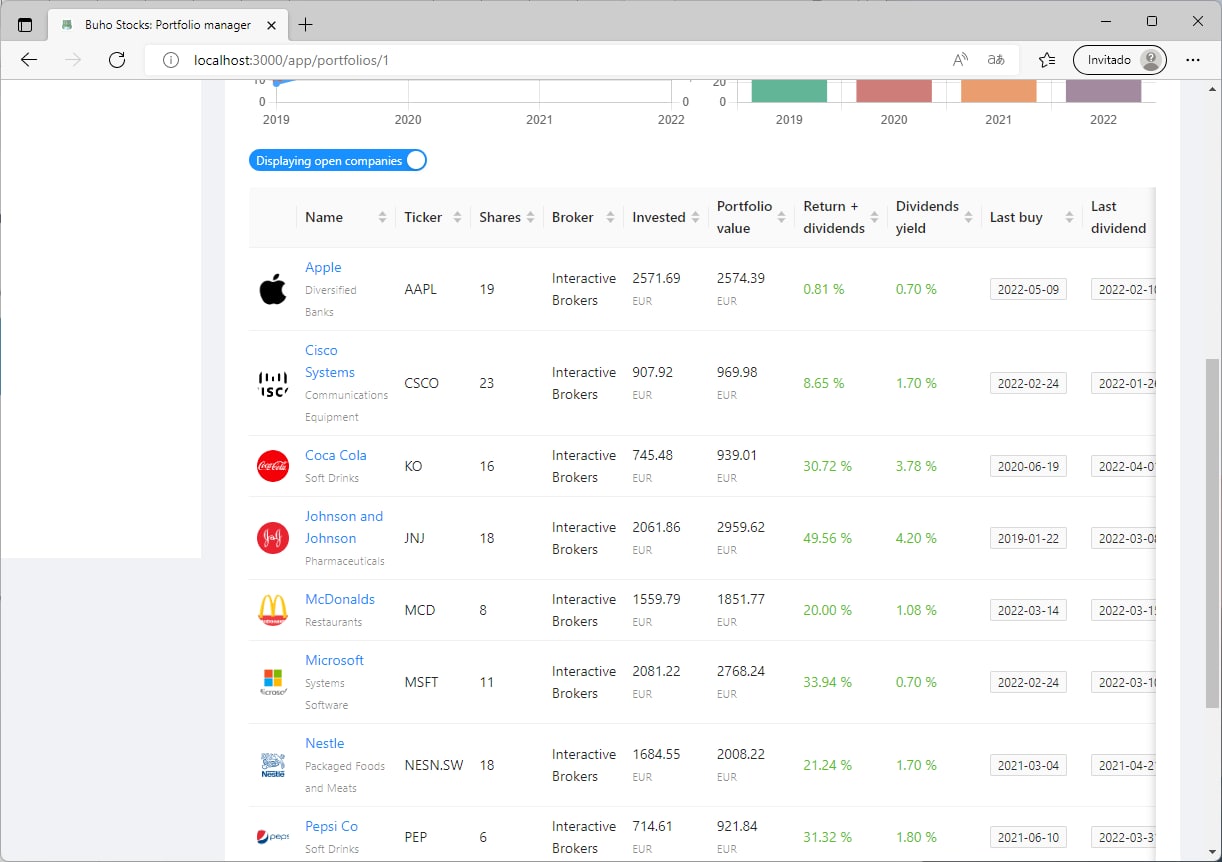This screenshot has height=862, width=1222.
Task: Click the 4.20 % dividends yield value
Action: click(917, 538)
